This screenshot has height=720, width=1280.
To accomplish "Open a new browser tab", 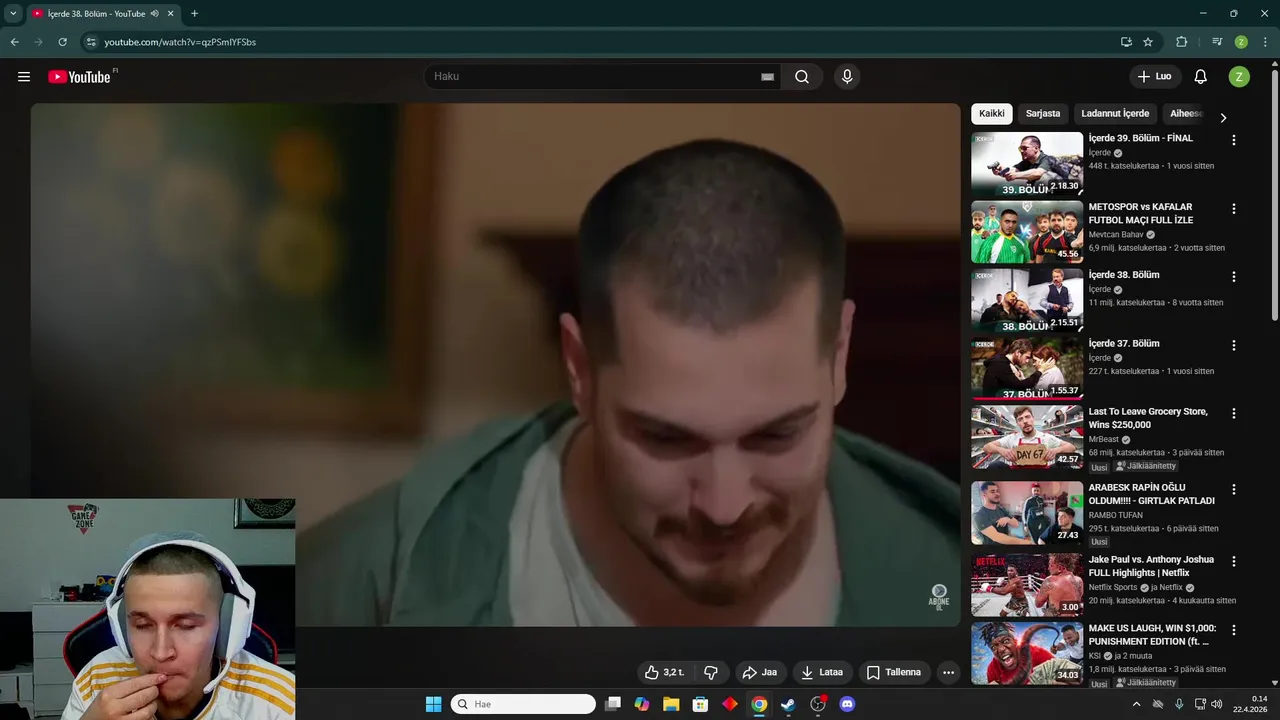I will (x=194, y=14).
